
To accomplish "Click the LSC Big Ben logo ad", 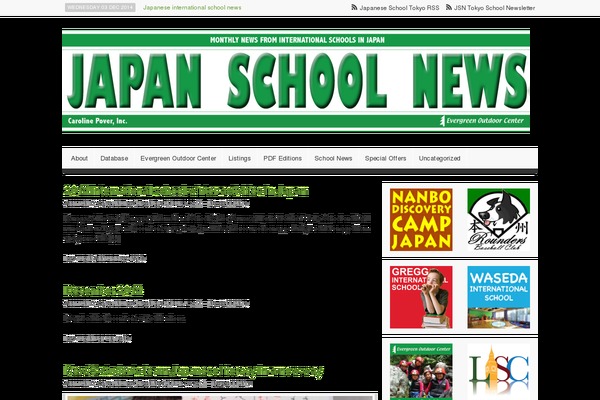I will (x=498, y=372).
